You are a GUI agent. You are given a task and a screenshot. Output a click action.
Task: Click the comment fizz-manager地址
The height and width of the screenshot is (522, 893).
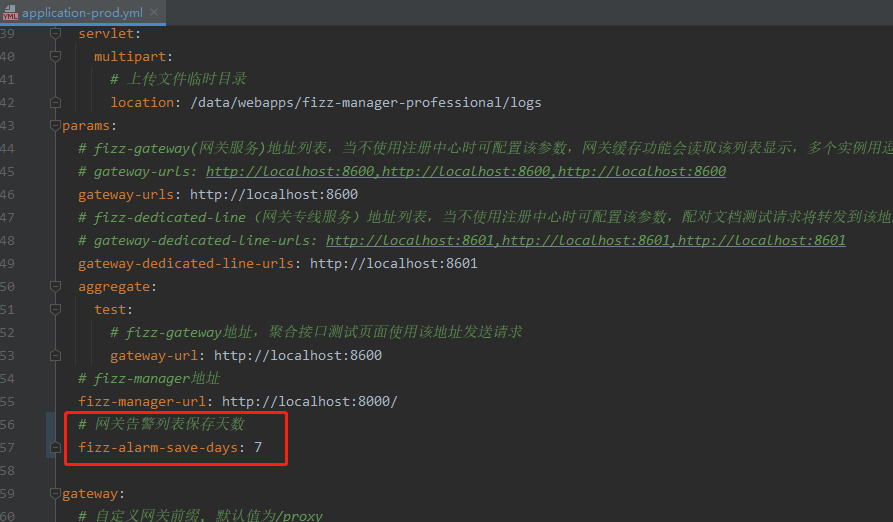(x=149, y=378)
